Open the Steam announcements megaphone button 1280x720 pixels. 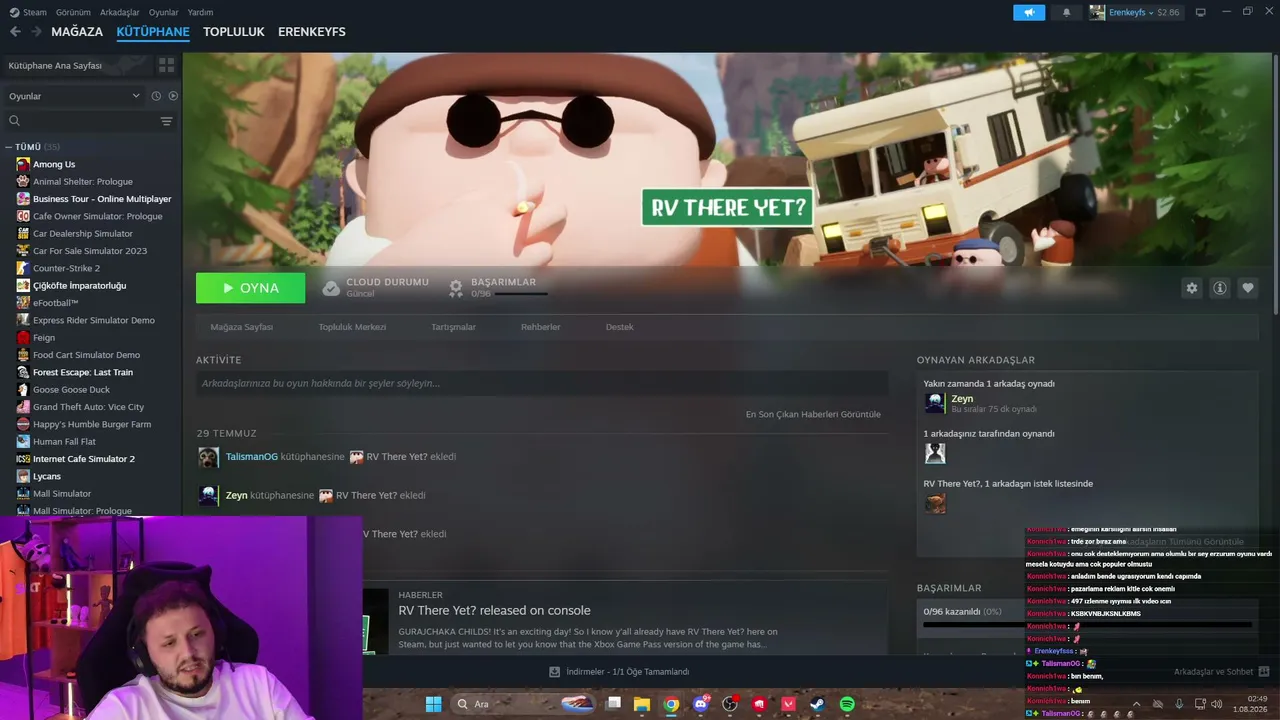pos(1029,12)
